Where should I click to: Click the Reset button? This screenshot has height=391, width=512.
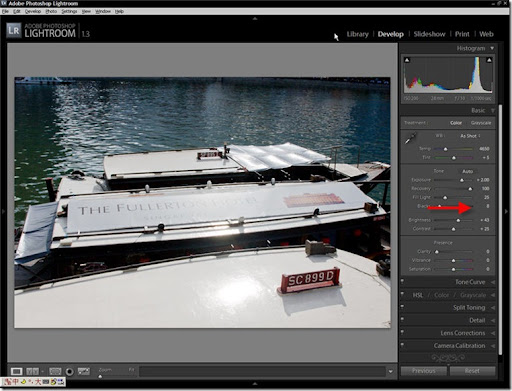tap(472, 371)
